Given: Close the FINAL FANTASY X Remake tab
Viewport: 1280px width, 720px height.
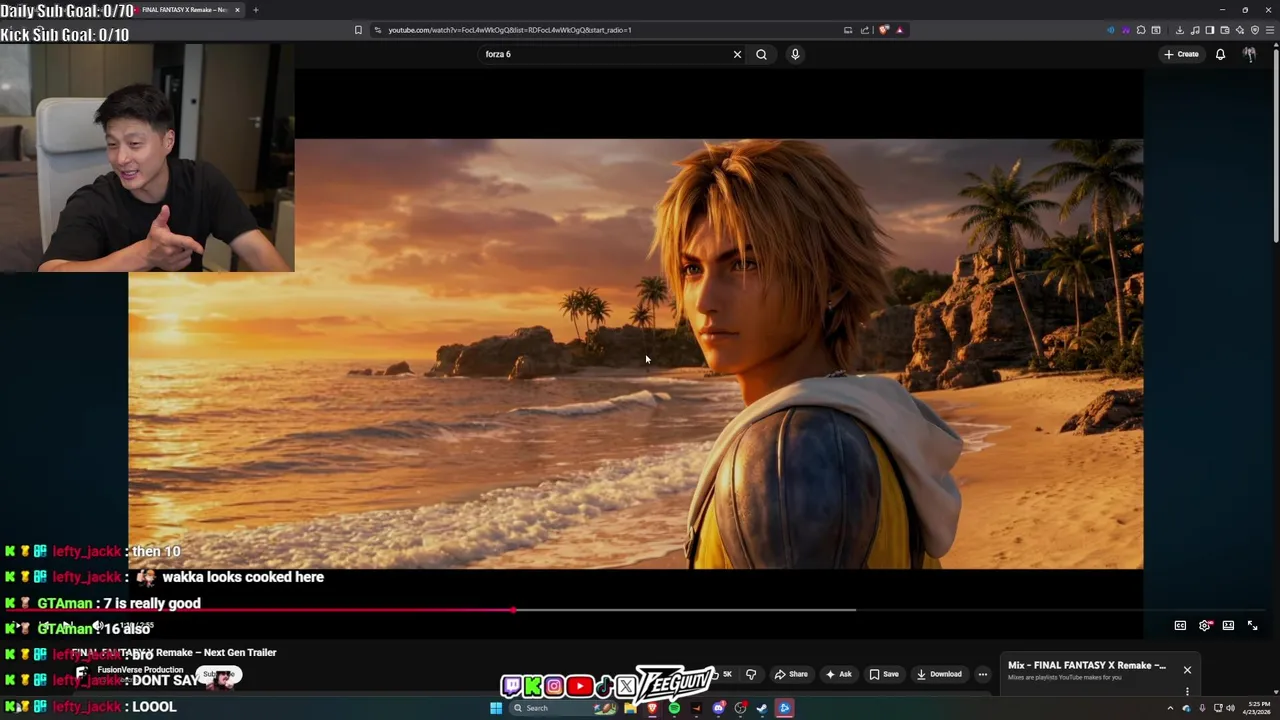Looking at the screenshot, I should [x=237, y=10].
